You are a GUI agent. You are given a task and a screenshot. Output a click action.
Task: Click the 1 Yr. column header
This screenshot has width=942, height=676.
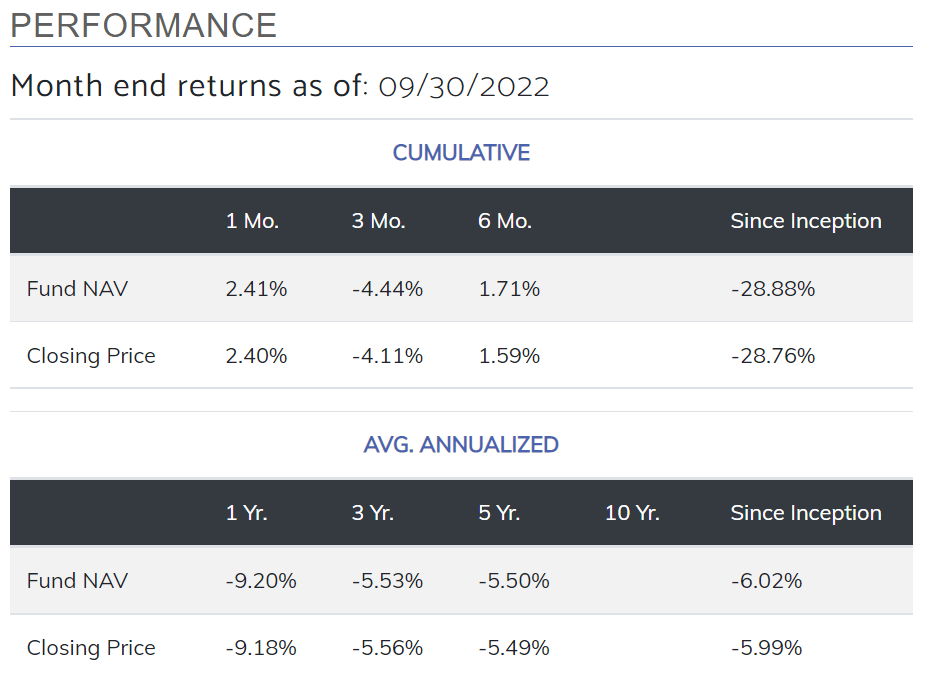[x=247, y=513]
